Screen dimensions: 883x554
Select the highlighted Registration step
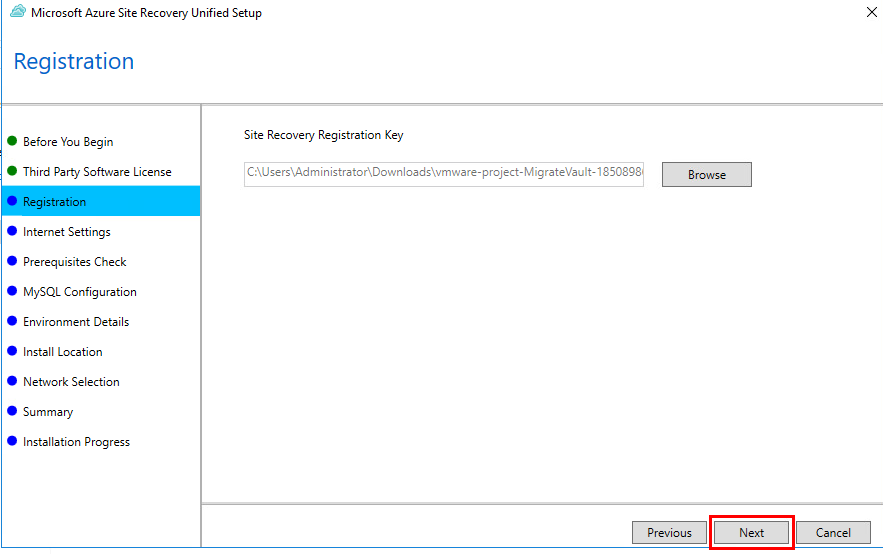pyautogui.click(x=101, y=202)
